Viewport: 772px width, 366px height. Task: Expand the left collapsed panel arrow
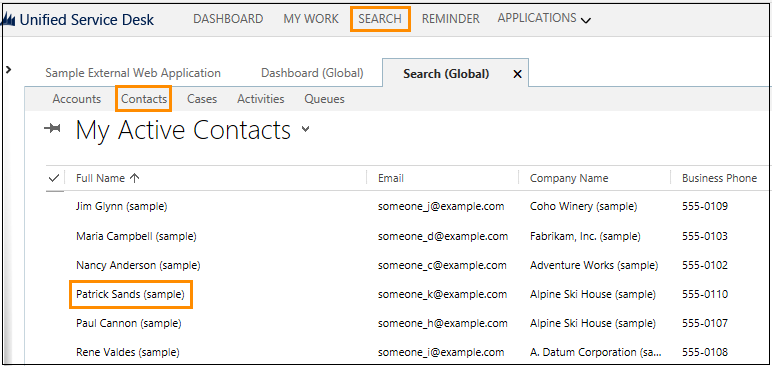pyautogui.click(x=8, y=69)
